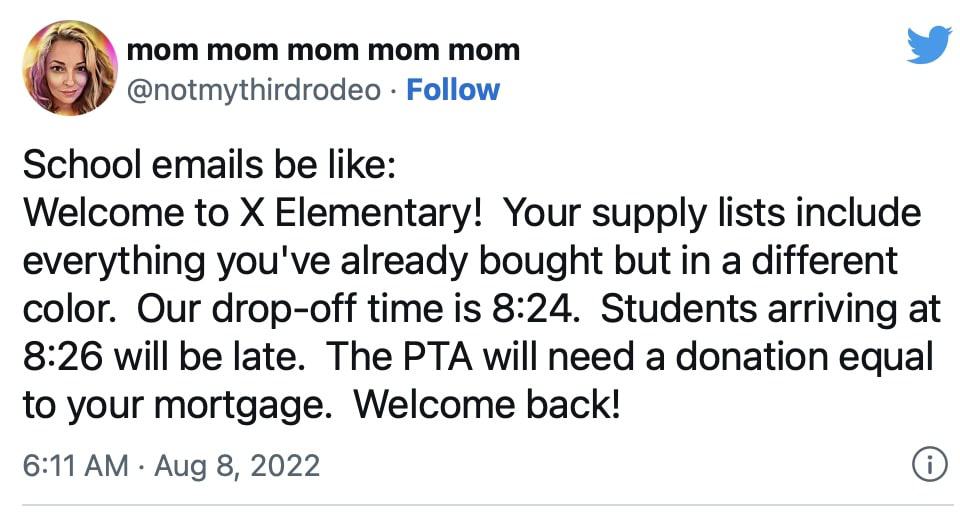
Task: Click the 6:11 AM timestamp
Action: tap(76, 465)
